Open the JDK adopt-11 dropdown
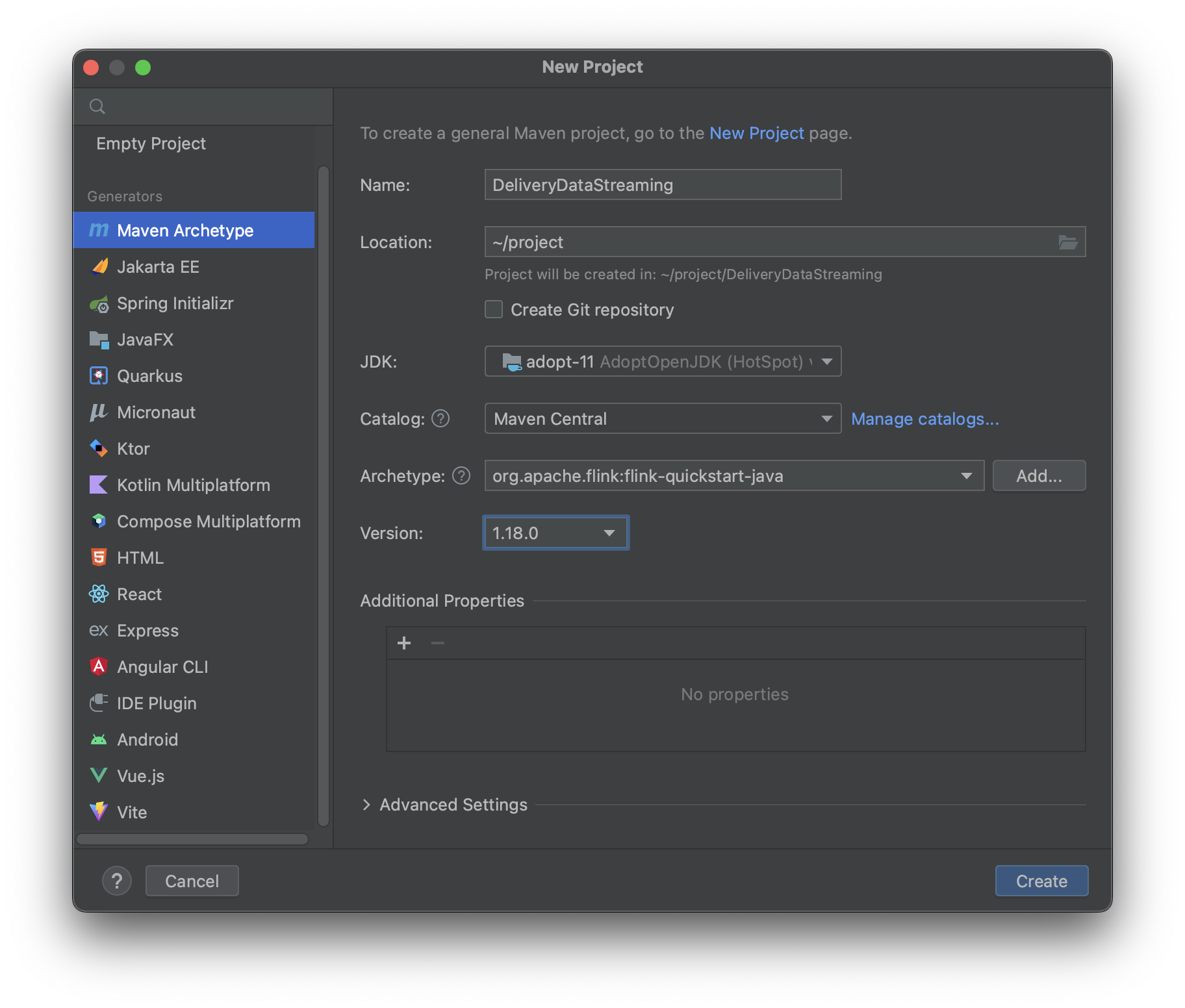The width and height of the screenshot is (1185, 1008). pos(663,361)
